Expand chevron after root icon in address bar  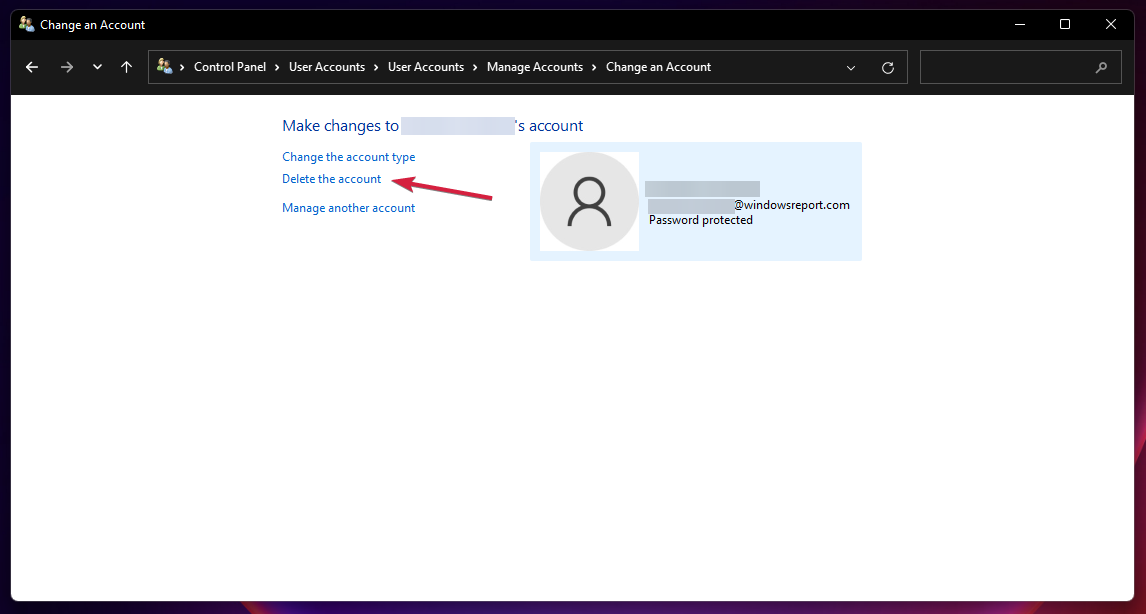(x=182, y=67)
